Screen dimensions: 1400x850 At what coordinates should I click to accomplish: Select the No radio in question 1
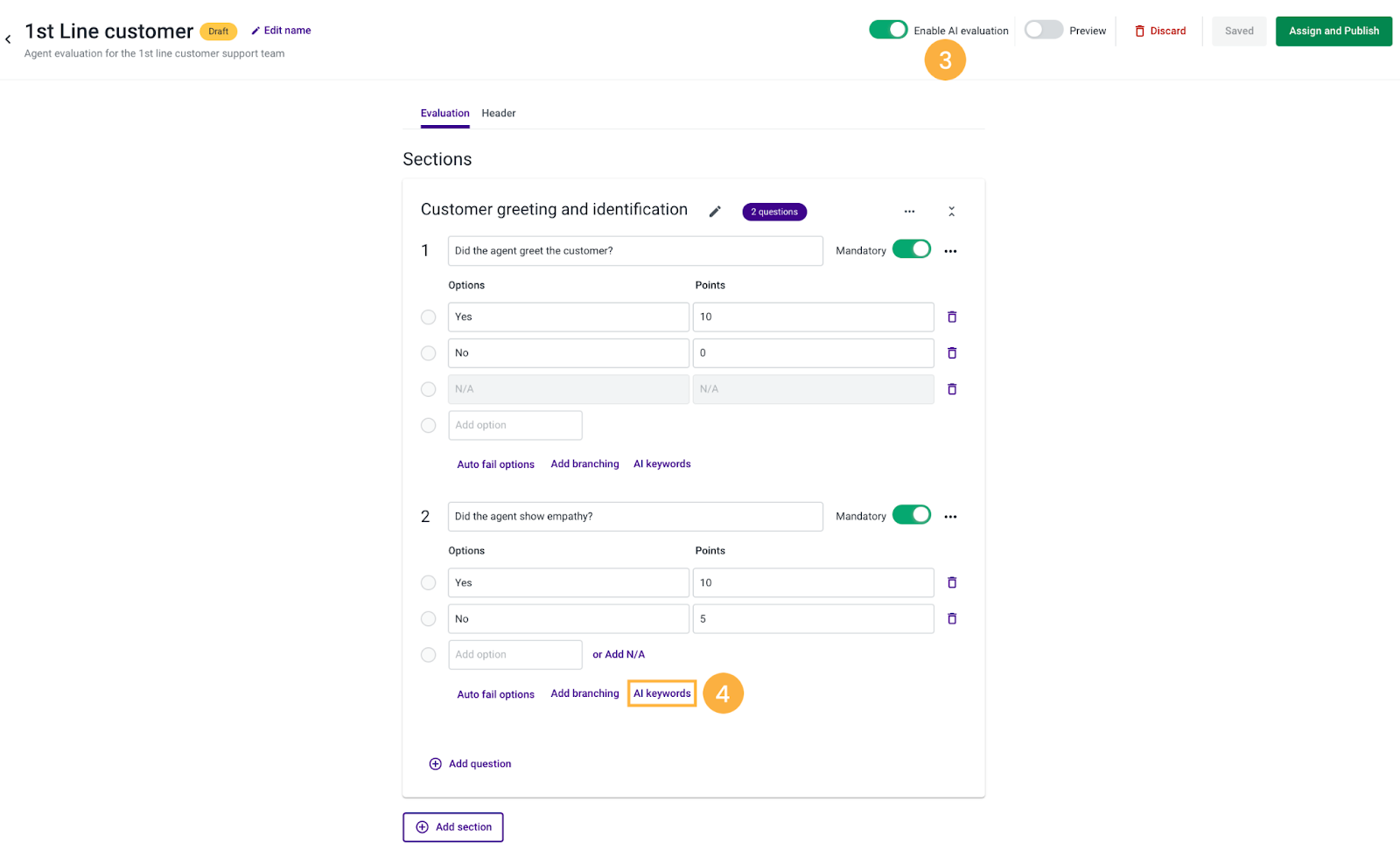tap(428, 353)
